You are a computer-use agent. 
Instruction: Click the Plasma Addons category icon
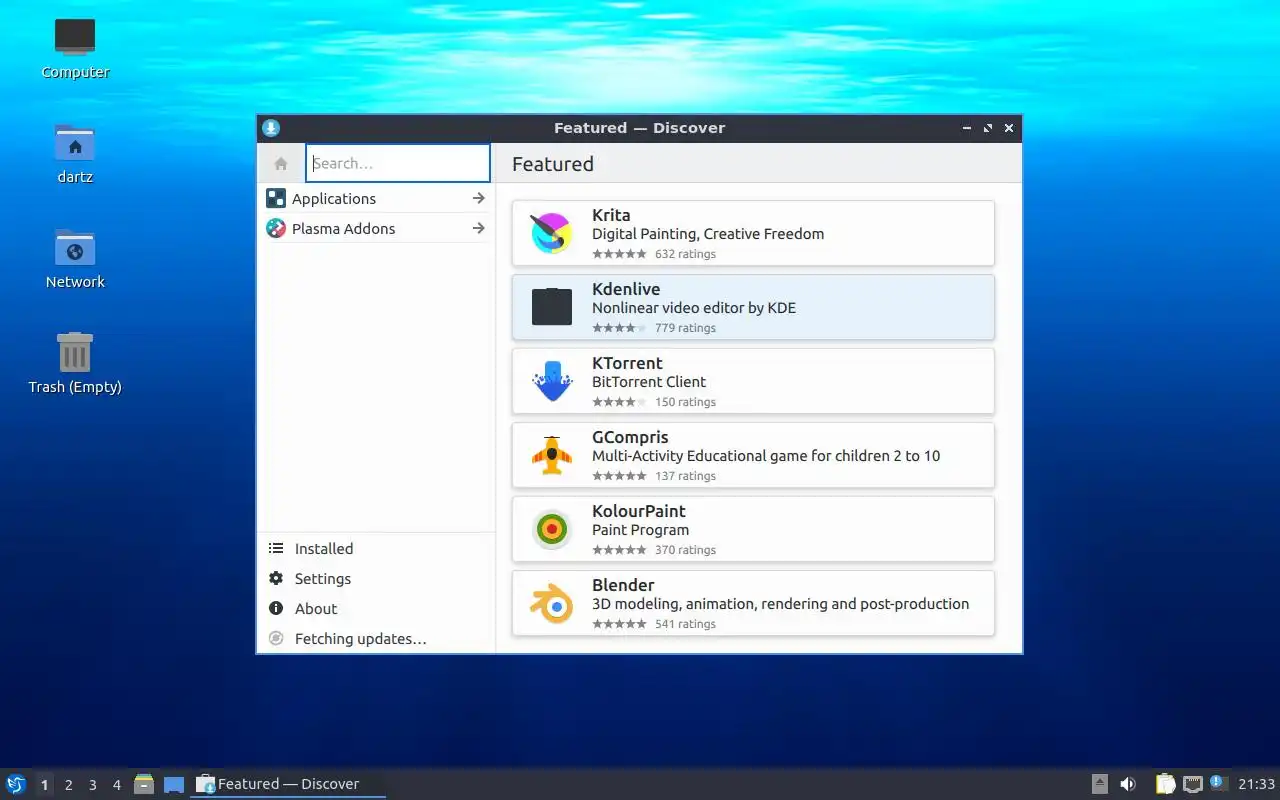tap(276, 228)
